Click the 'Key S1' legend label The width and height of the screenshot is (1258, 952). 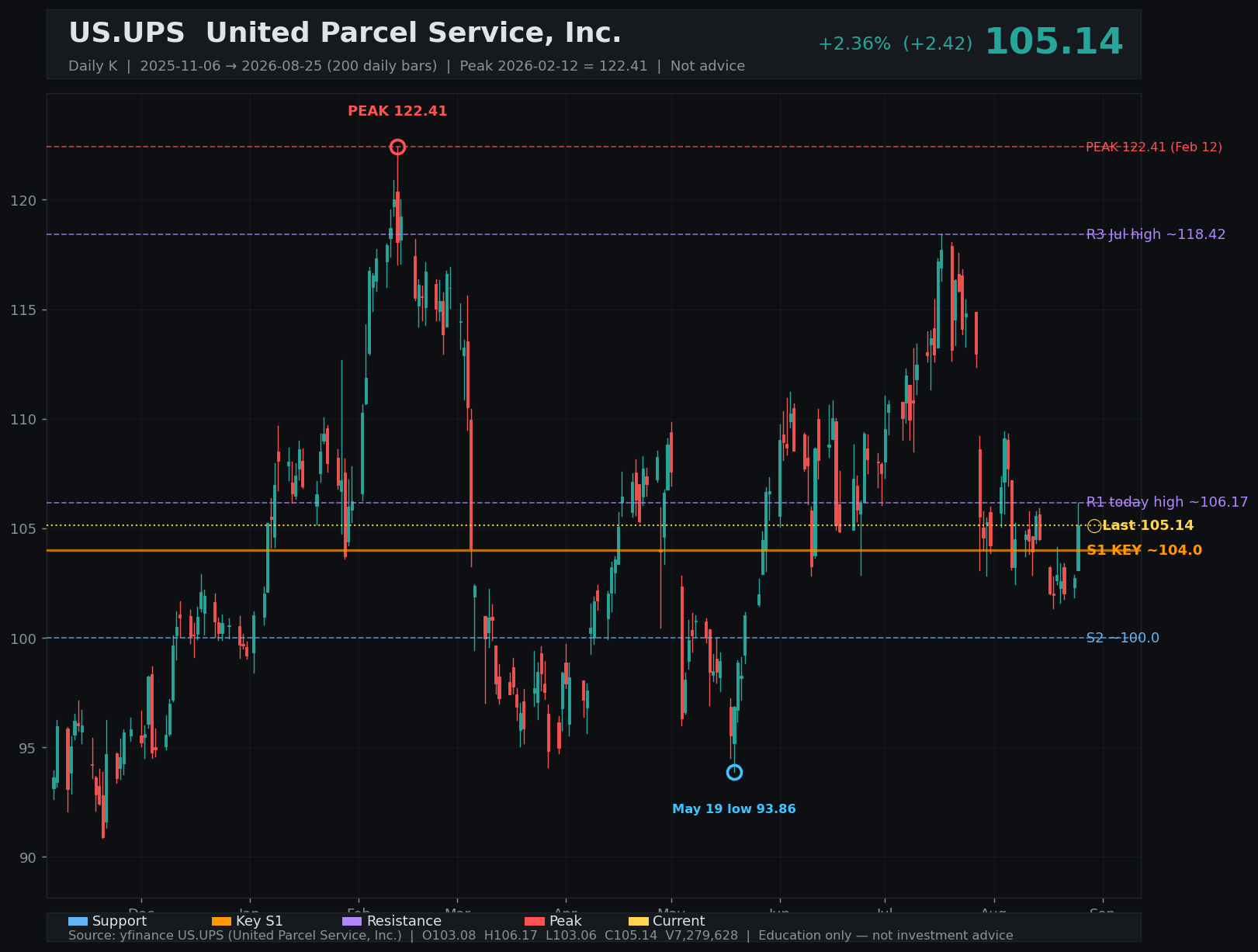tap(259, 921)
